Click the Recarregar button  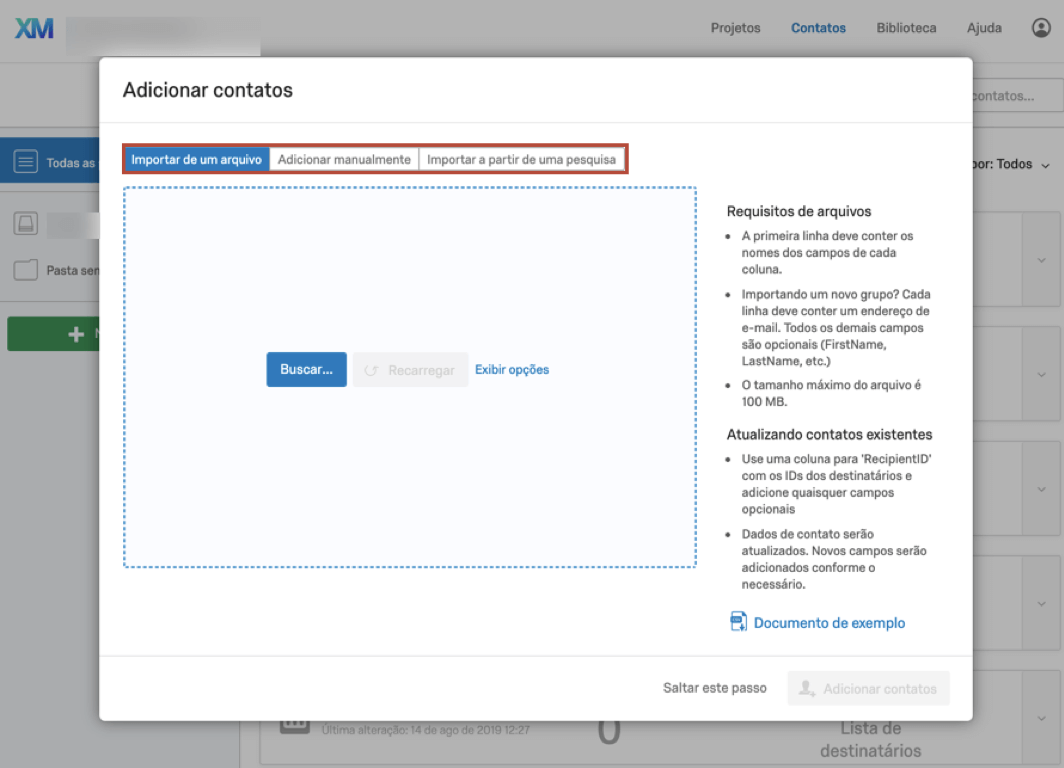(410, 370)
